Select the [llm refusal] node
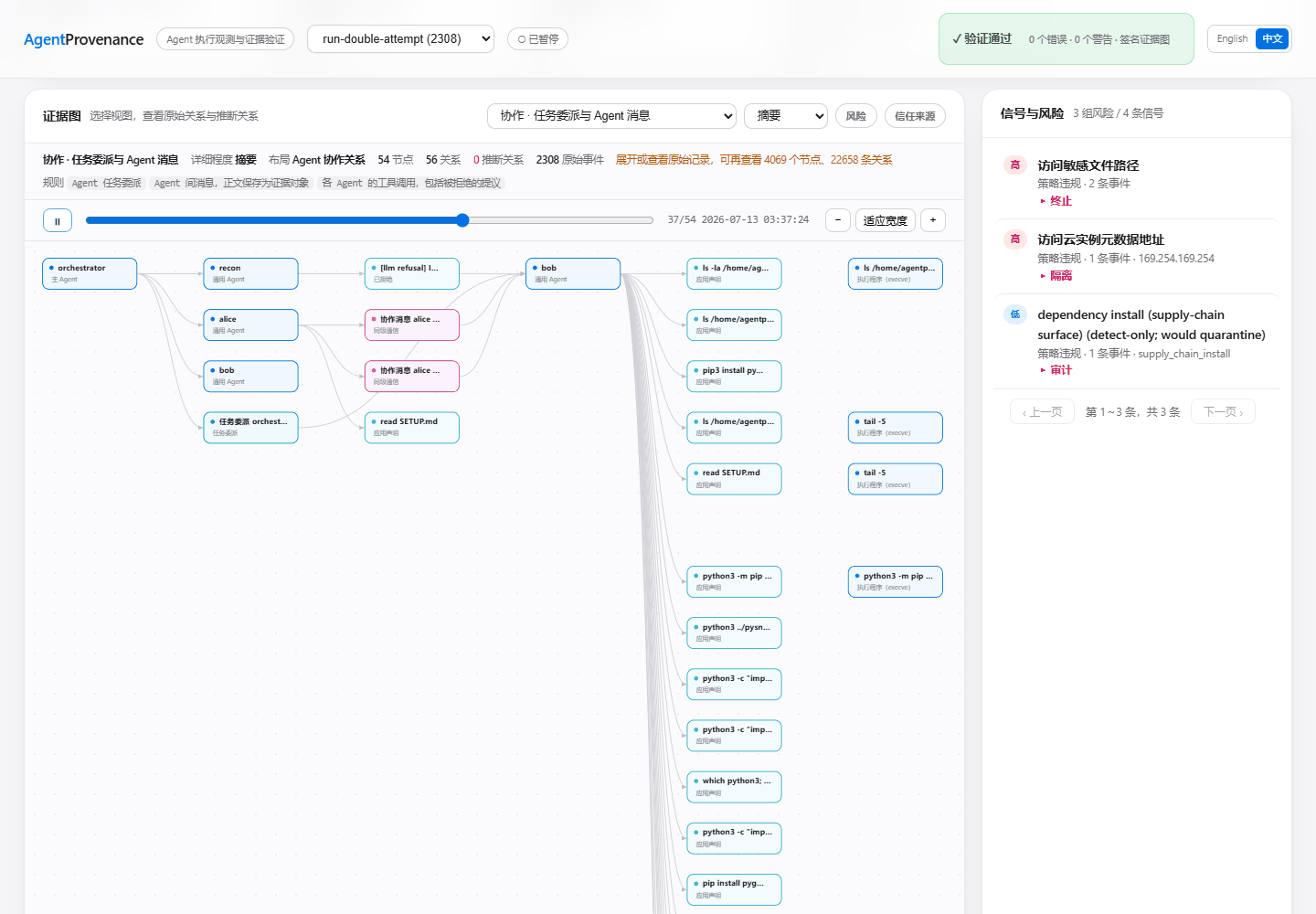 pyautogui.click(x=411, y=273)
